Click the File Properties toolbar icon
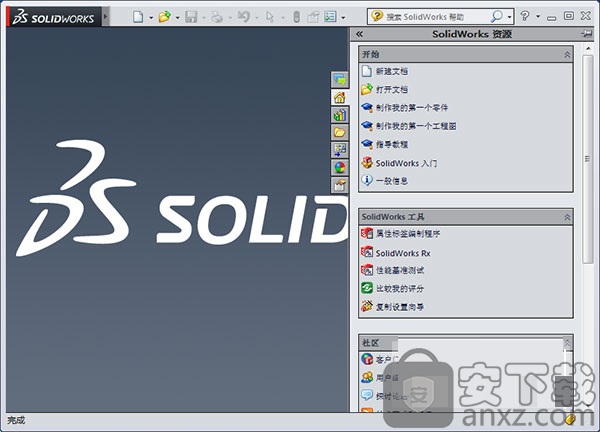 (313, 17)
